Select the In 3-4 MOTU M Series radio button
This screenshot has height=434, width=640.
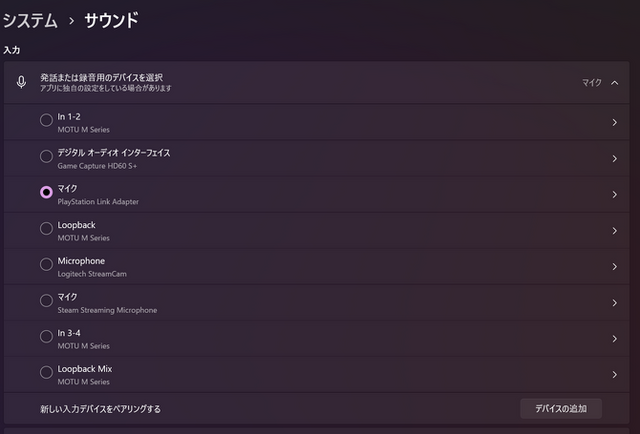(x=46, y=337)
